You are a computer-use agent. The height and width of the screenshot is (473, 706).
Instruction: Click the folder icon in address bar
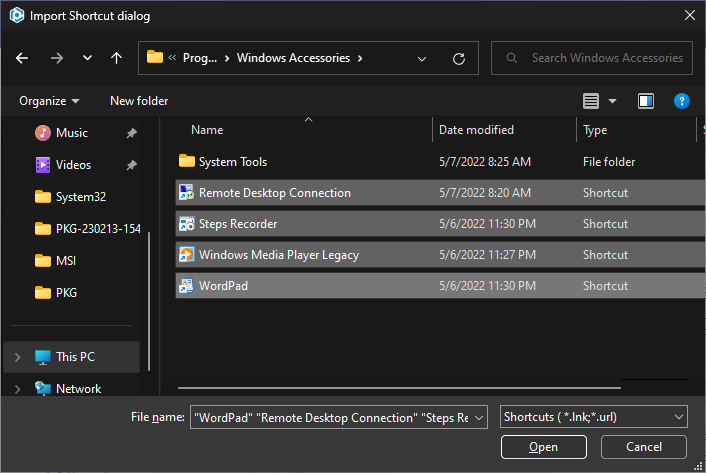coord(154,57)
